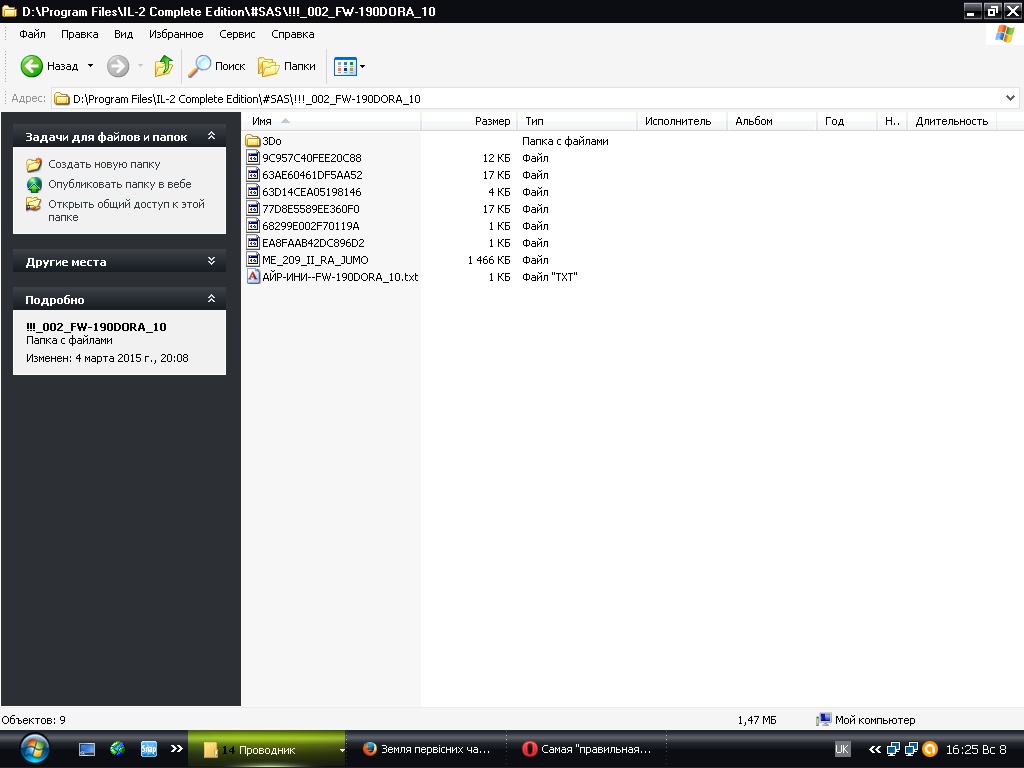Click the publish-to-web globe icon
Screen dimensions: 1024x768
pyautogui.click(x=34, y=185)
